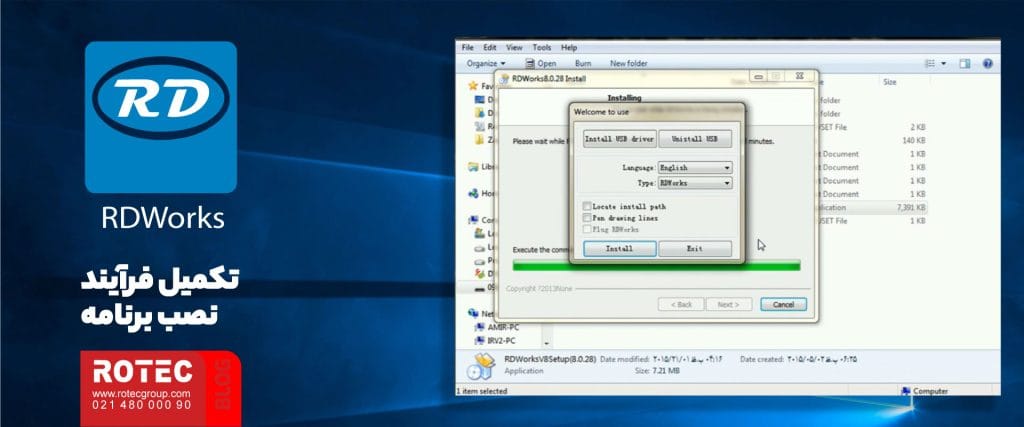Click the Open toolbar item's icon
This screenshot has height=427, width=1024.
pyautogui.click(x=530, y=63)
